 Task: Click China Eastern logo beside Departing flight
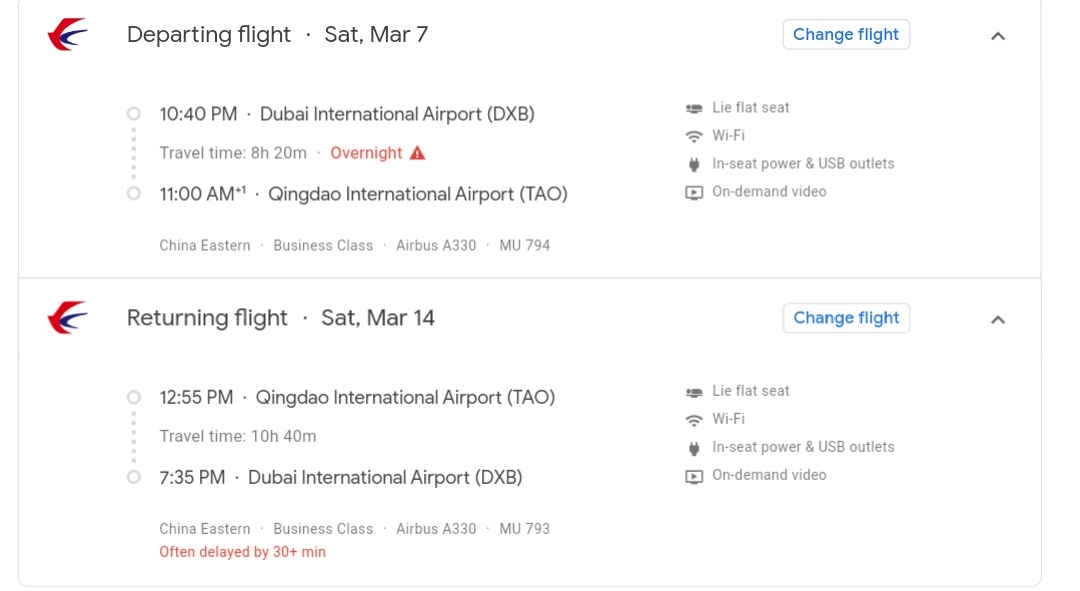coord(67,35)
